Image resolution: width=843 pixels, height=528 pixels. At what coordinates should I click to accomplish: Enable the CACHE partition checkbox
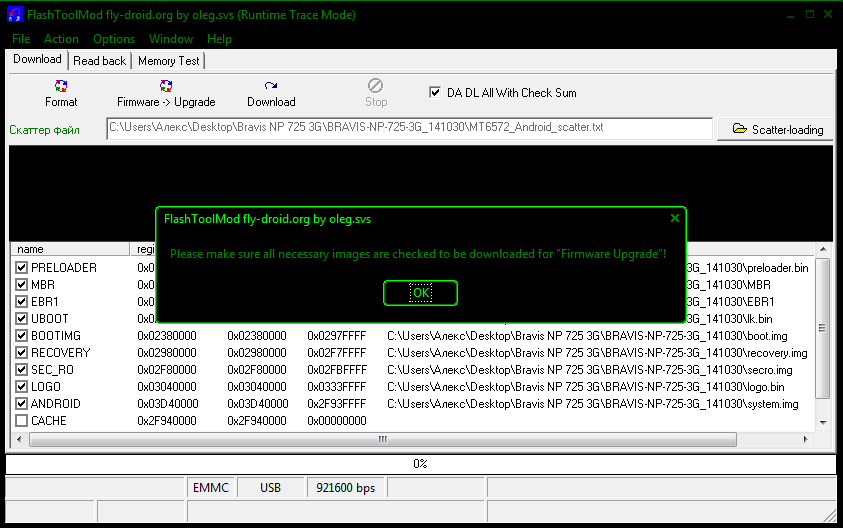tap(22, 421)
